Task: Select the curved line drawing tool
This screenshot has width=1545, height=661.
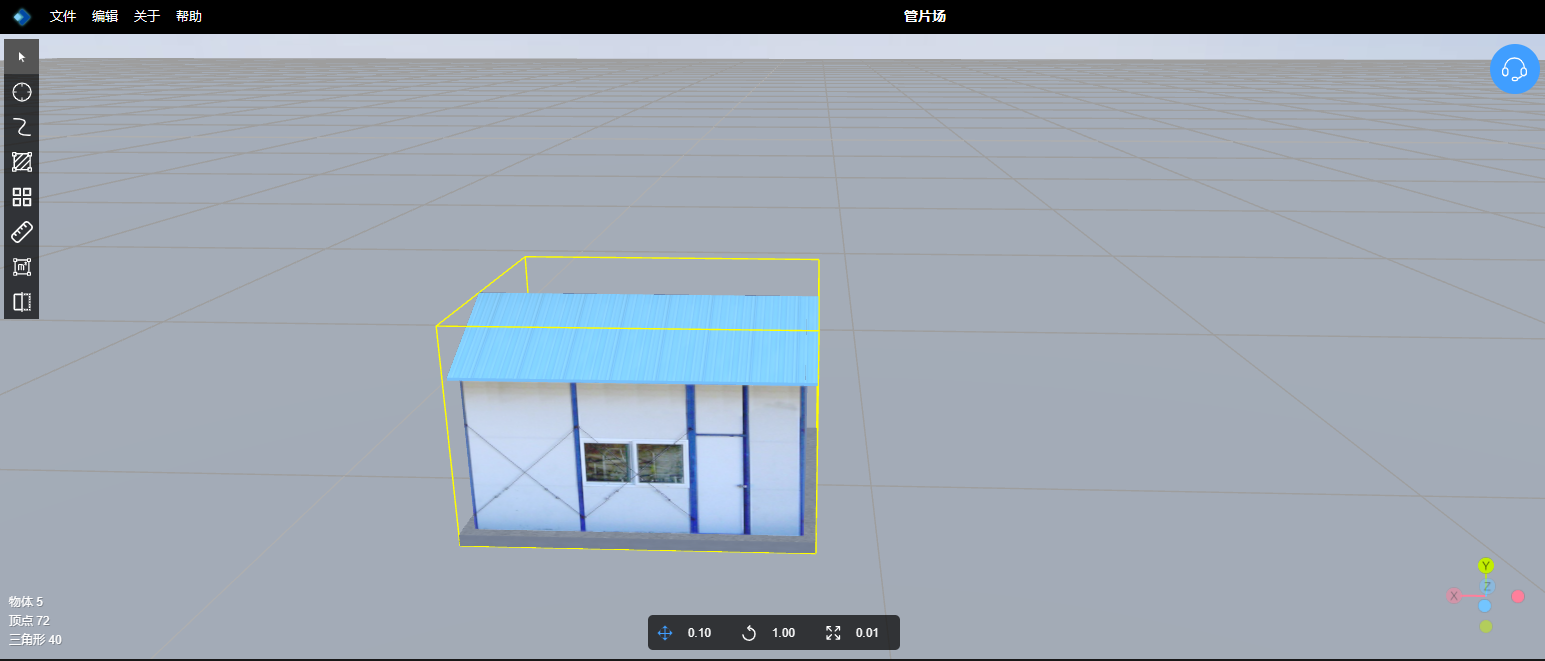Action: (22, 127)
